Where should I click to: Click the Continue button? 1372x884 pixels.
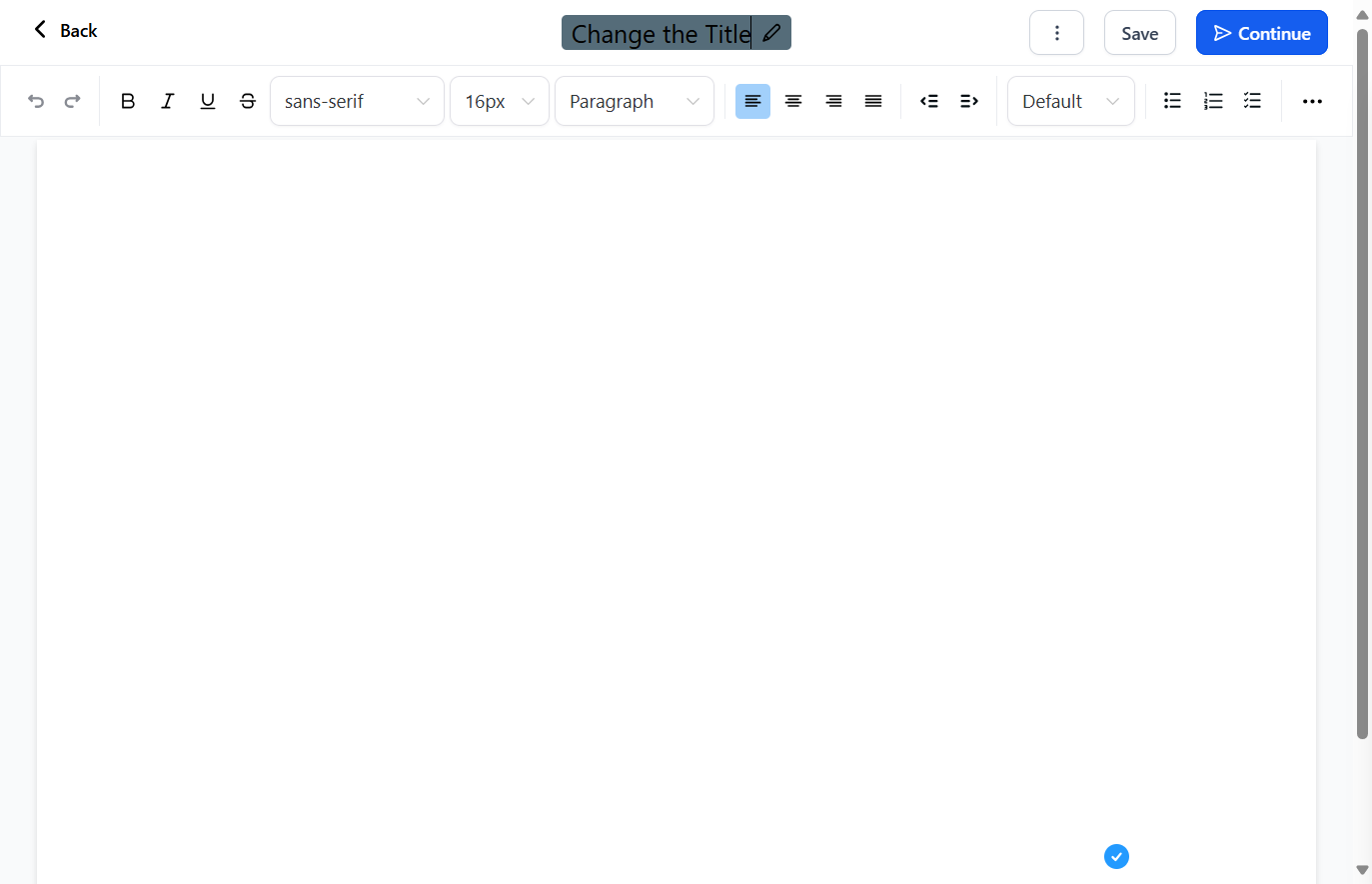click(x=1262, y=33)
